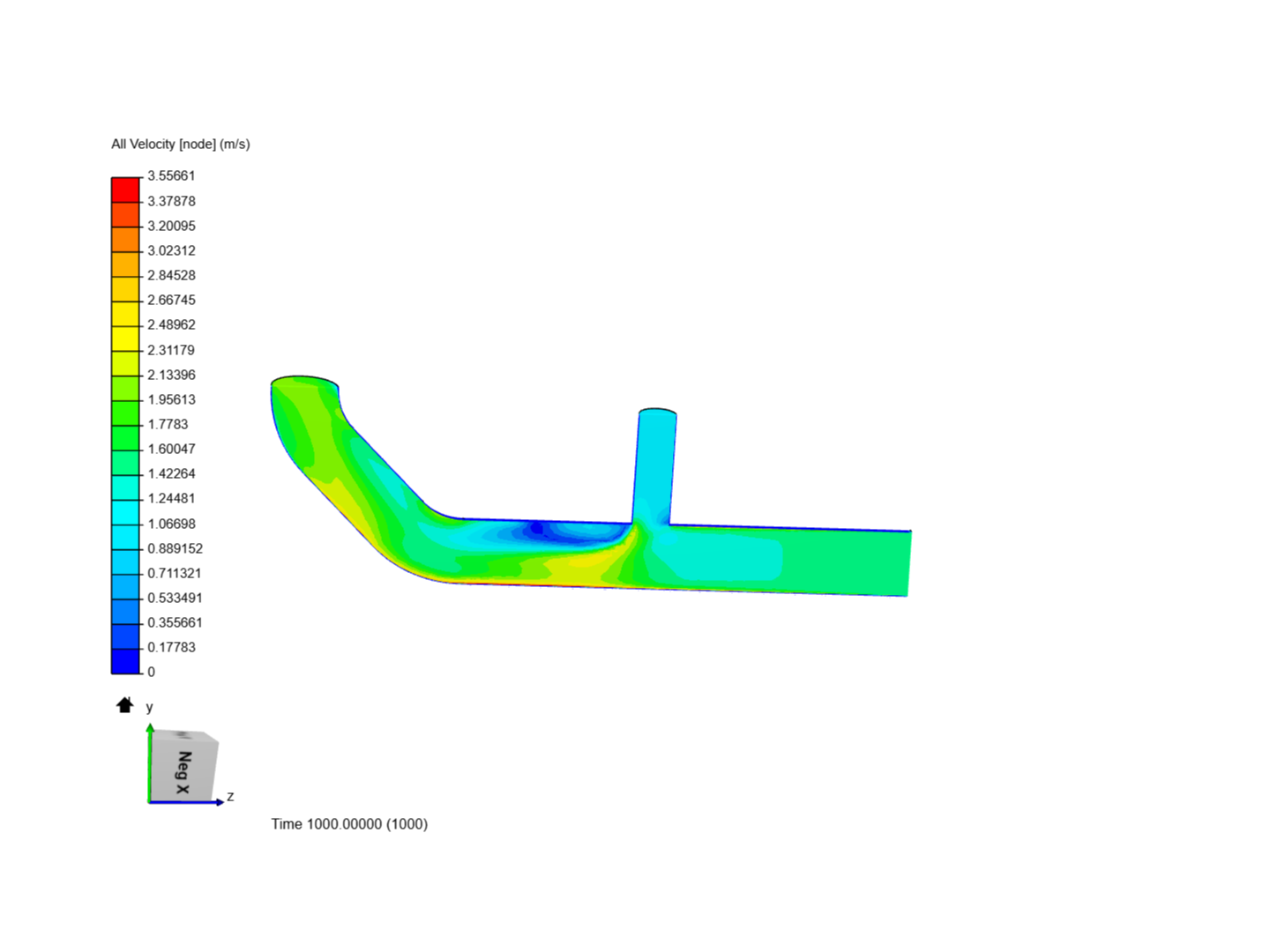The height and width of the screenshot is (952, 1270).
Task: Select the darkest blue band at the legend bottom
Action: pyautogui.click(x=125, y=661)
